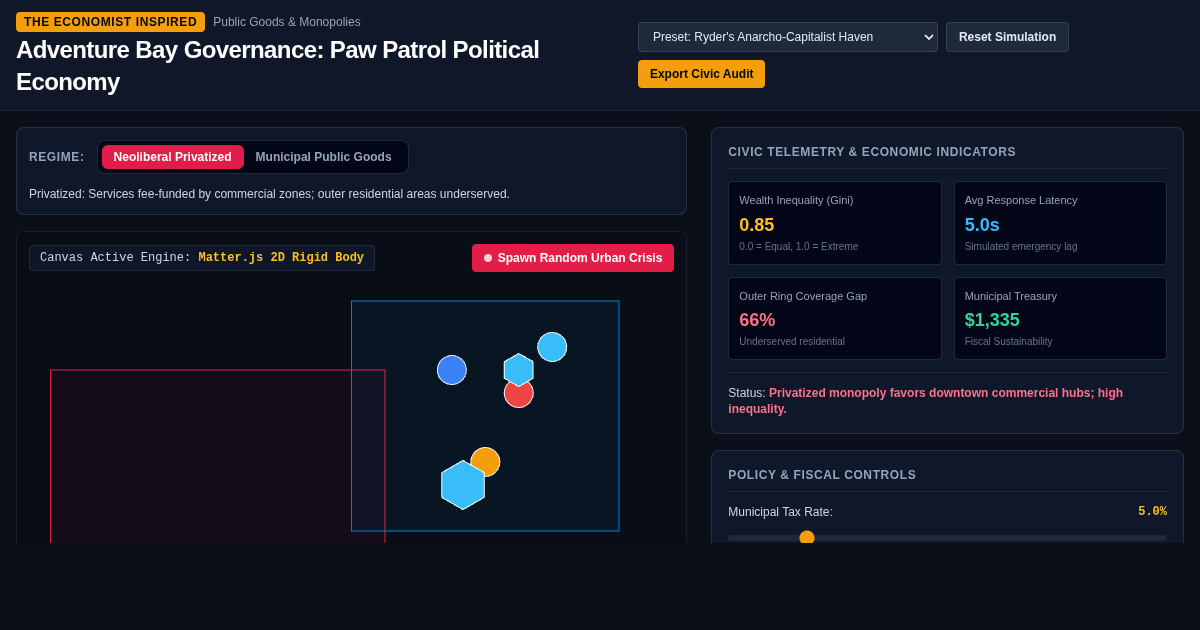The width and height of the screenshot is (1200, 630).
Task: Click the Municipal Treasury value $1,335
Action: tap(992, 320)
